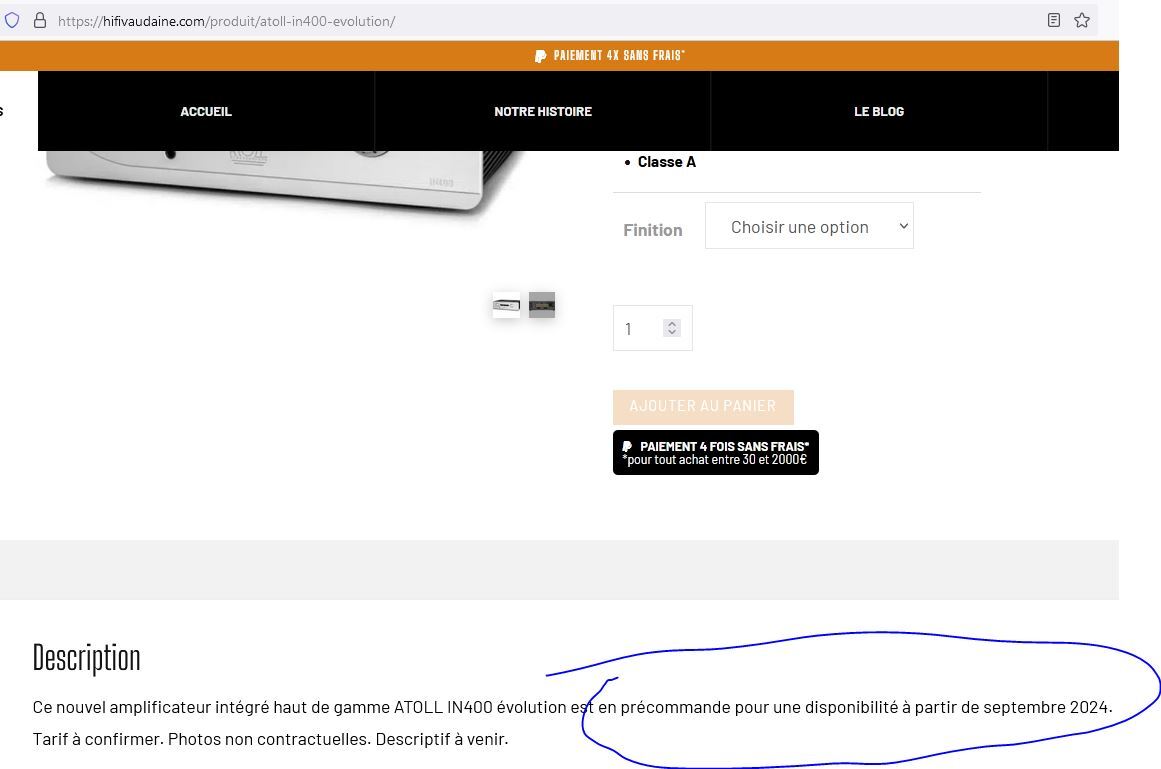
Task: Bookmark this page with the star icon
Action: [x=1082, y=21]
